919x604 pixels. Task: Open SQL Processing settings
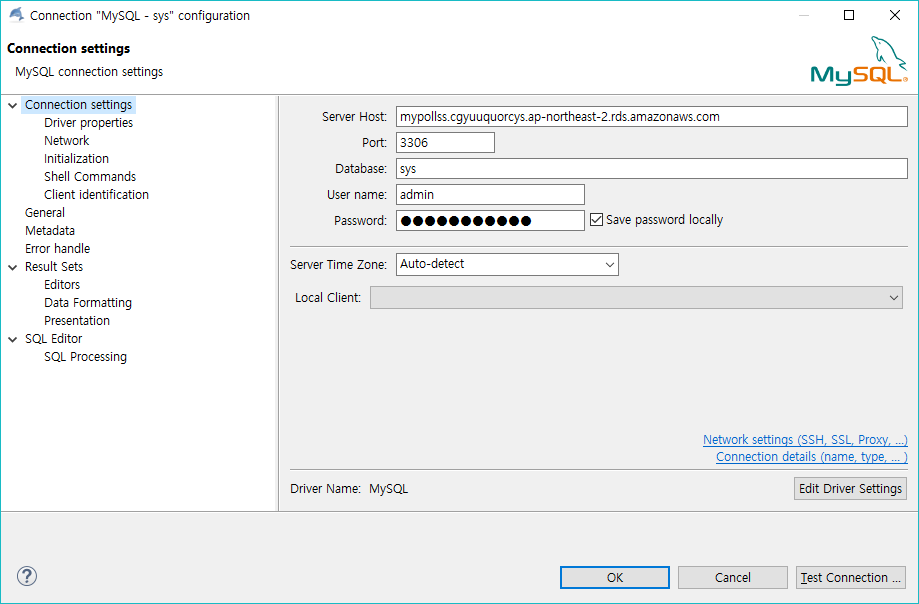86,357
